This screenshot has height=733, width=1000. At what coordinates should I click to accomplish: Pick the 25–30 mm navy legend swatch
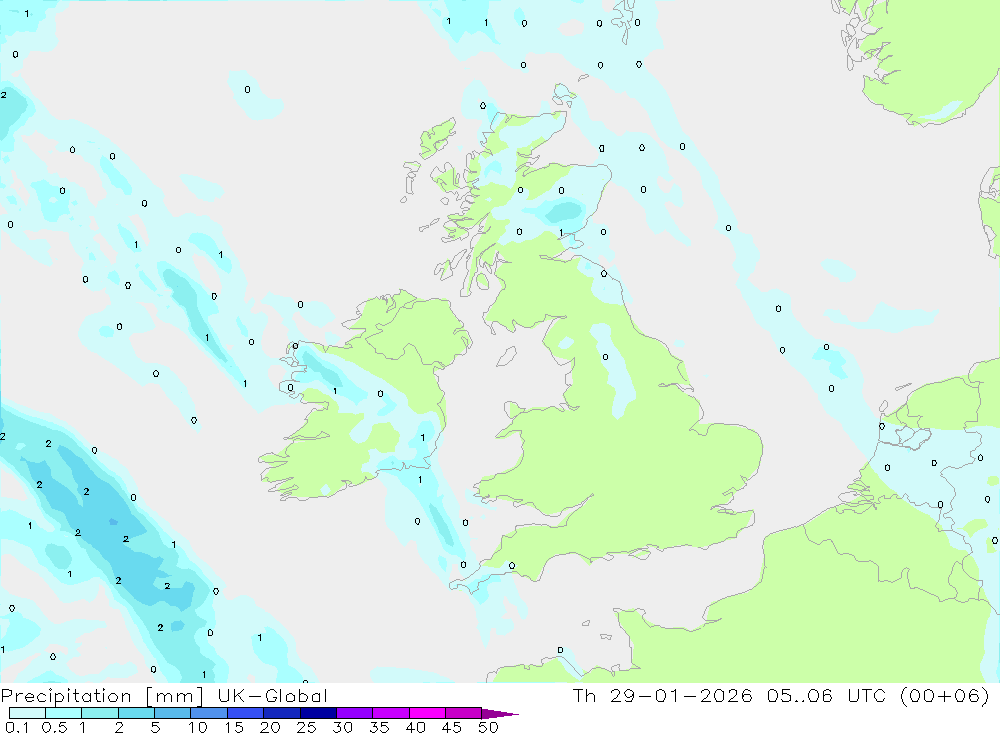point(318,713)
